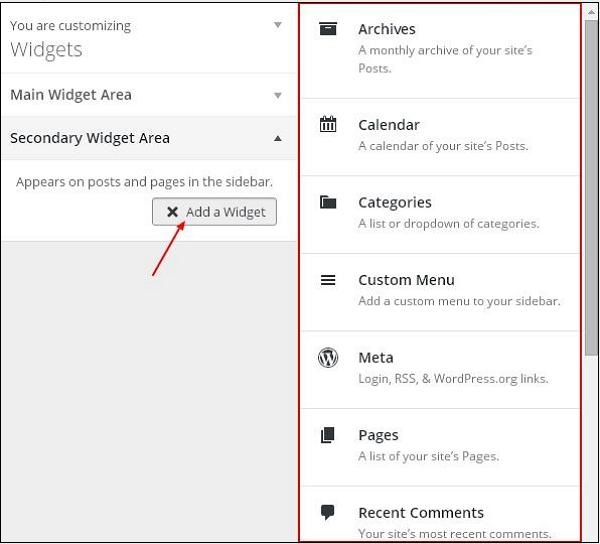The image size is (600, 544).
Task: Collapse the Widgets customizing panel arrow
Action: pos(278,24)
